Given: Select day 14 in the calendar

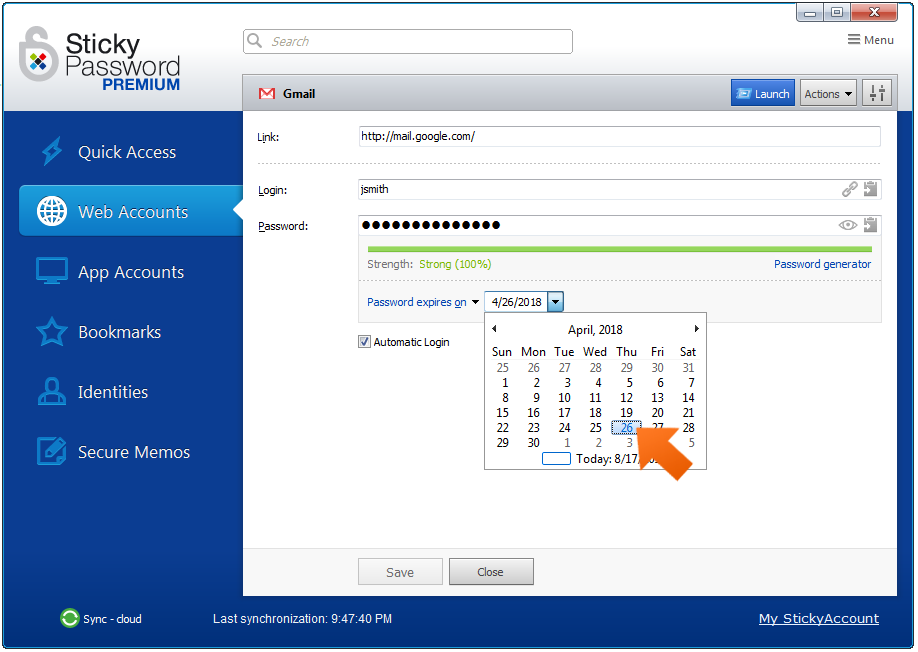Looking at the screenshot, I should [688, 398].
